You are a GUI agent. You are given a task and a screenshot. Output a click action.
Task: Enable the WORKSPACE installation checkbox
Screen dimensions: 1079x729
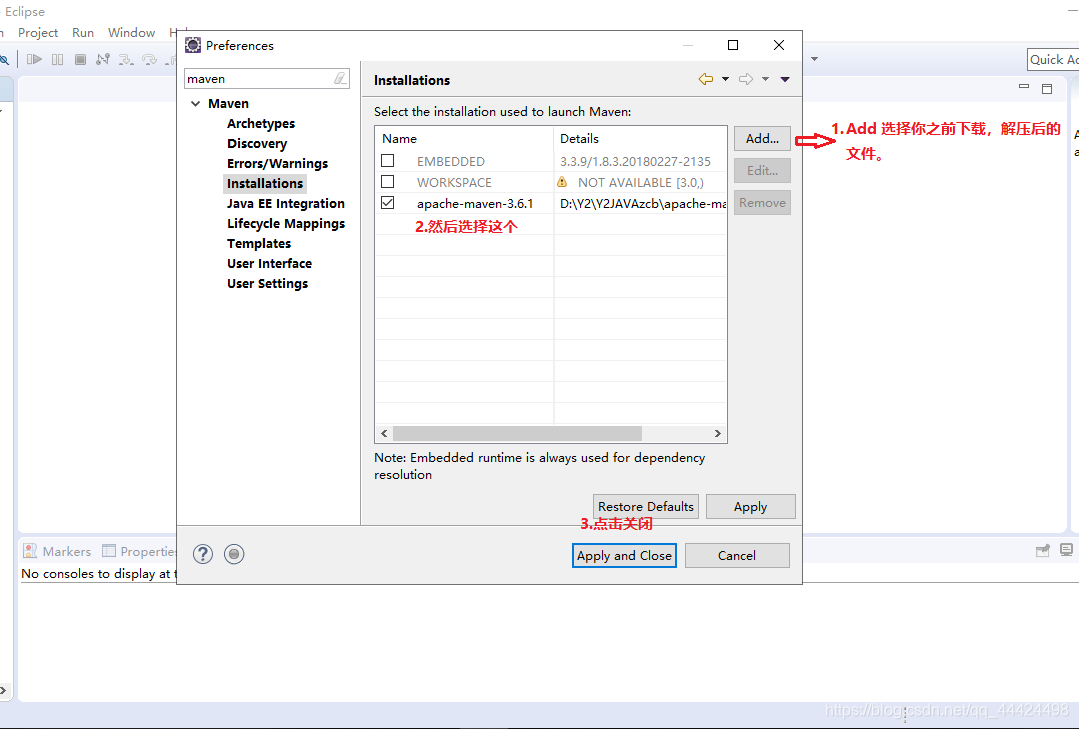tap(388, 182)
